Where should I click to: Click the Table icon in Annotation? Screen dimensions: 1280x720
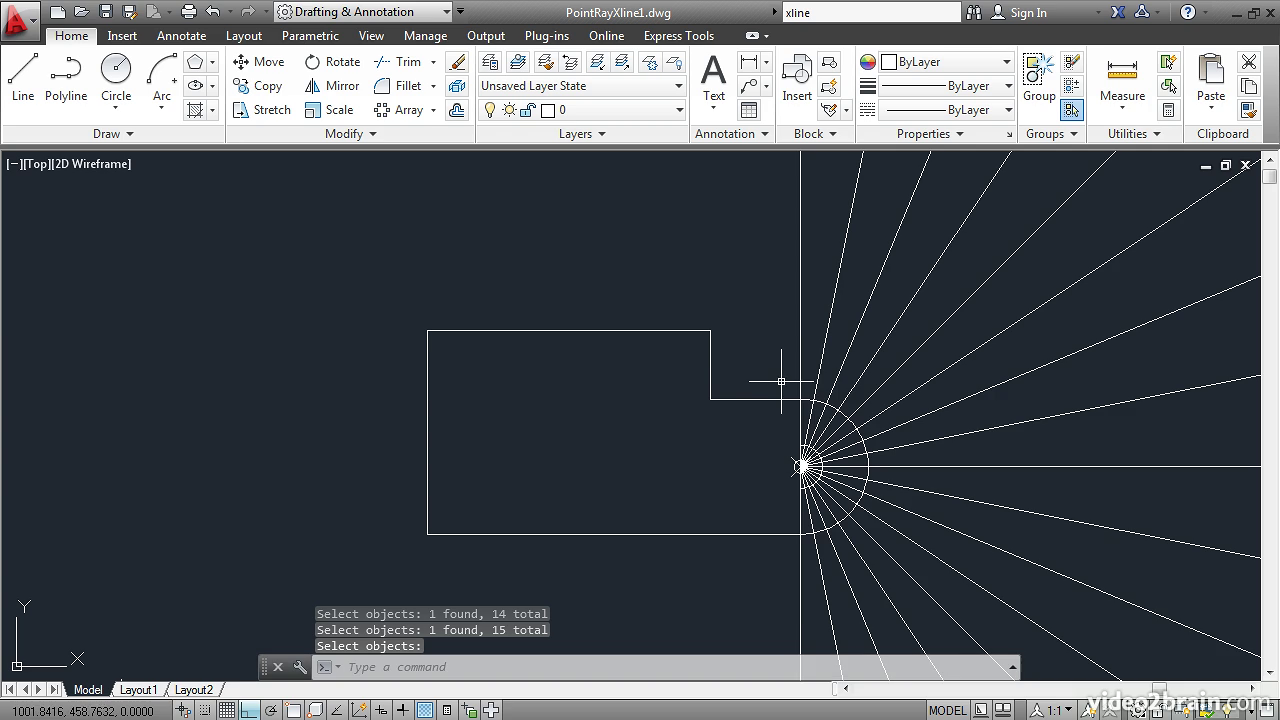pyautogui.click(x=749, y=110)
